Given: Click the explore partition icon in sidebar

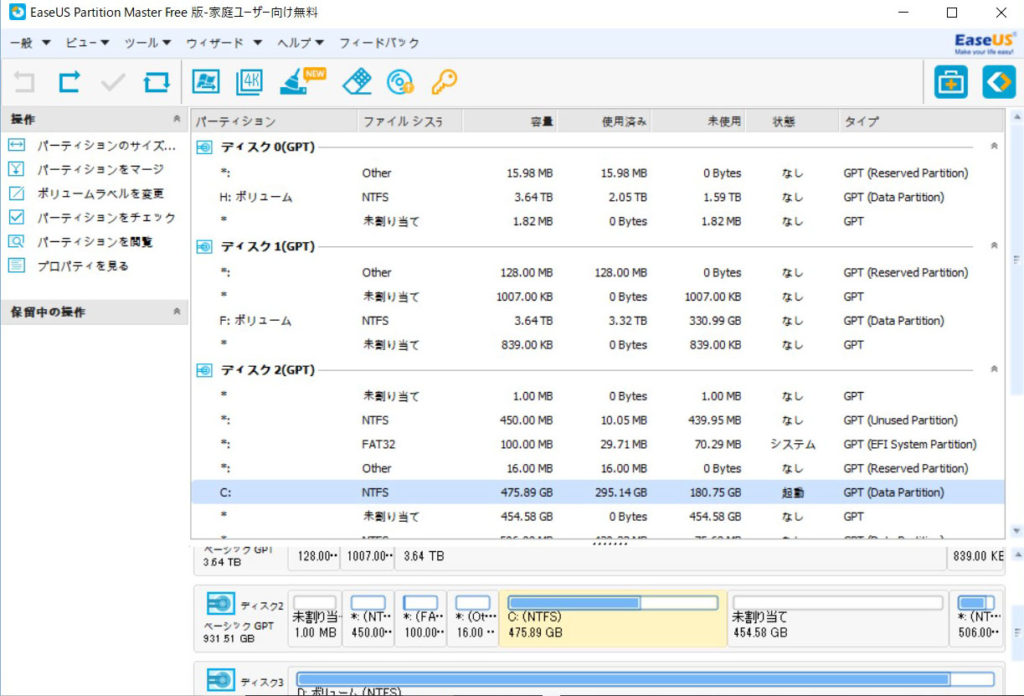Looking at the screenshot, I should coord(16,242).
